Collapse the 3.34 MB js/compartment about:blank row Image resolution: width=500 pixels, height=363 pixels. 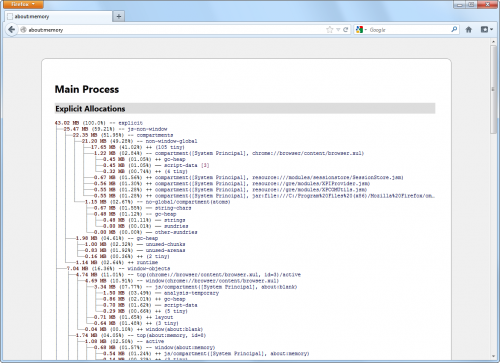click(x=195, y=287)
